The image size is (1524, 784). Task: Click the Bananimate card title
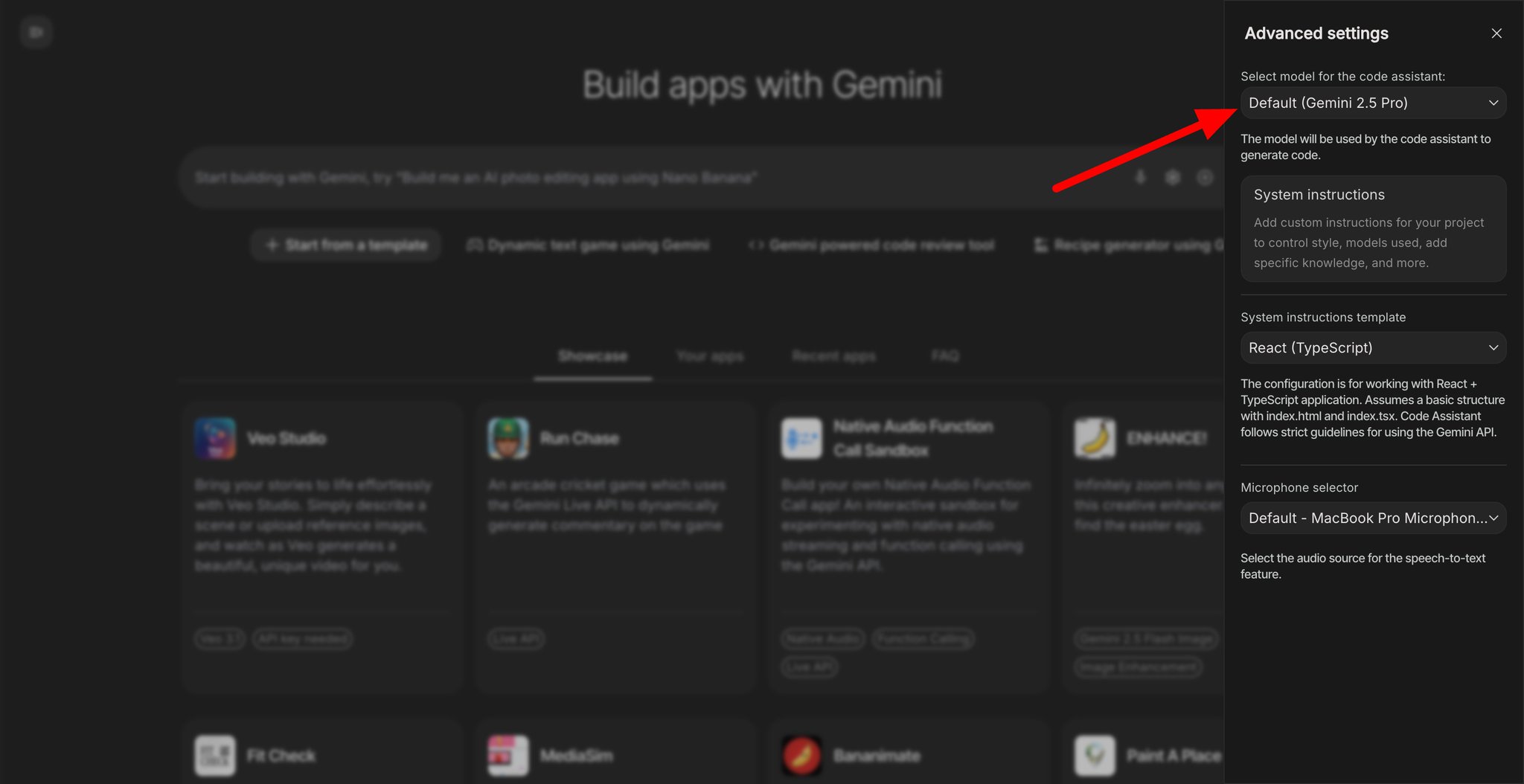click(x=877, y=756)
